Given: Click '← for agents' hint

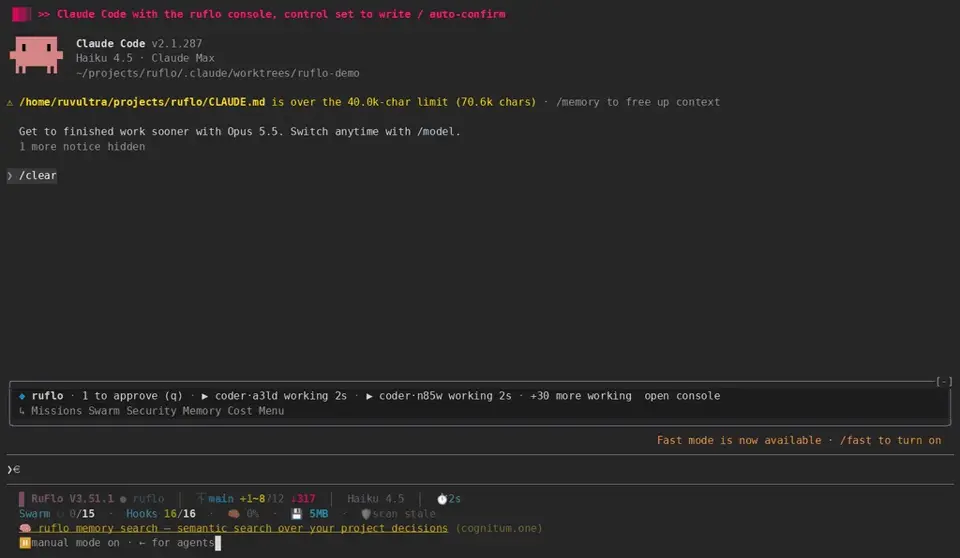Looking at the screenshot, I should [176, 543].
